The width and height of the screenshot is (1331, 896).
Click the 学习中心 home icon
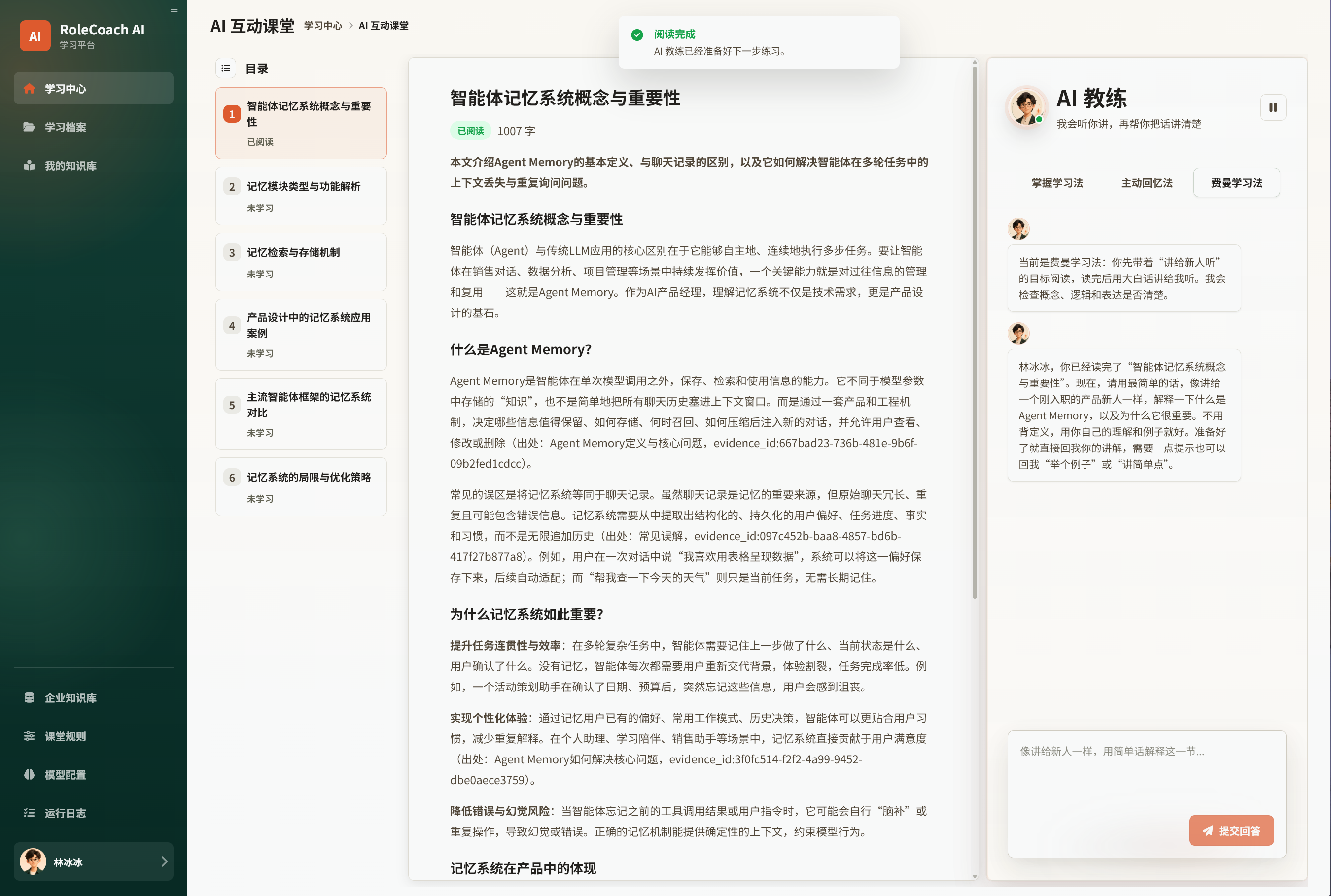[x=29, y=89]
